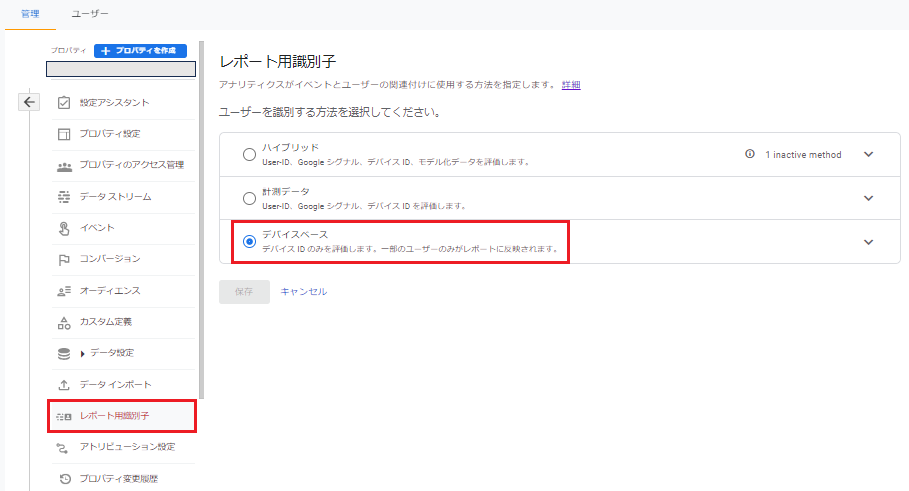Image resolution: width=909 pixels, height=491 pixels.
Task: Select the ハイブリッド radio button
Action: pyautogui.click(x=249, y=154)
